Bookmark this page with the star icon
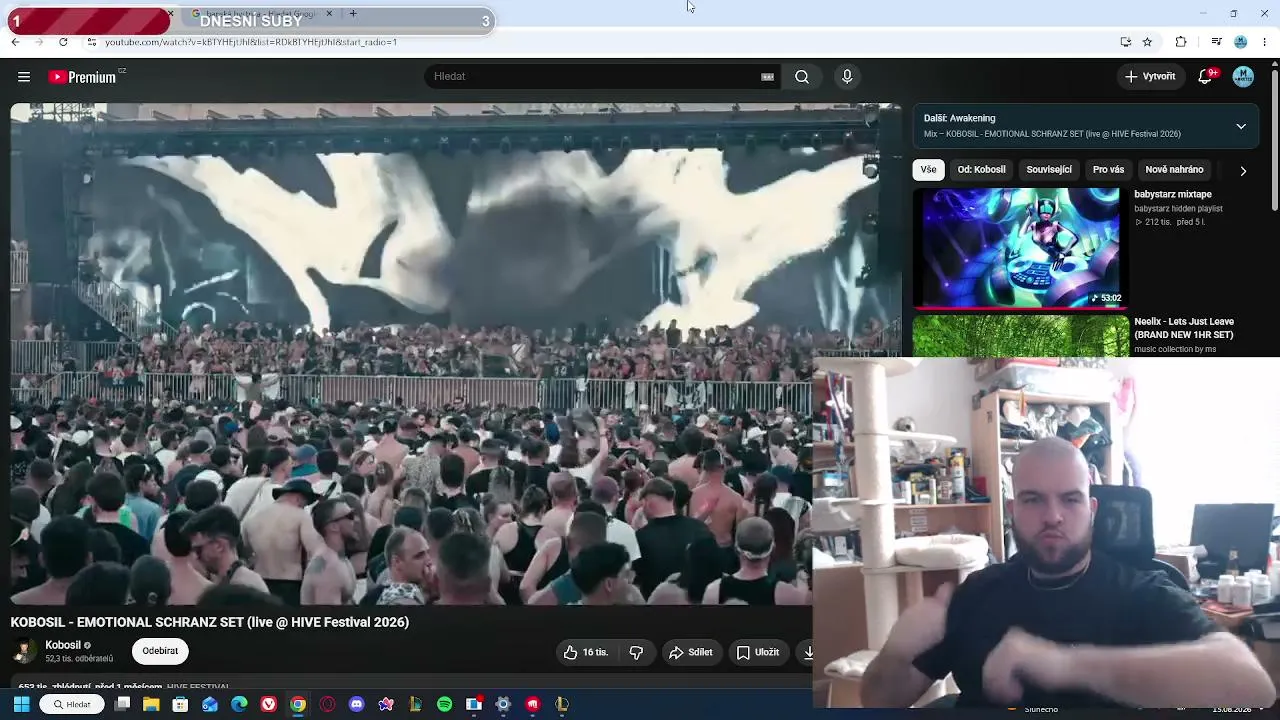Image resolution: width=1280 pixels, height=720 pixels. click(1147, 42)
